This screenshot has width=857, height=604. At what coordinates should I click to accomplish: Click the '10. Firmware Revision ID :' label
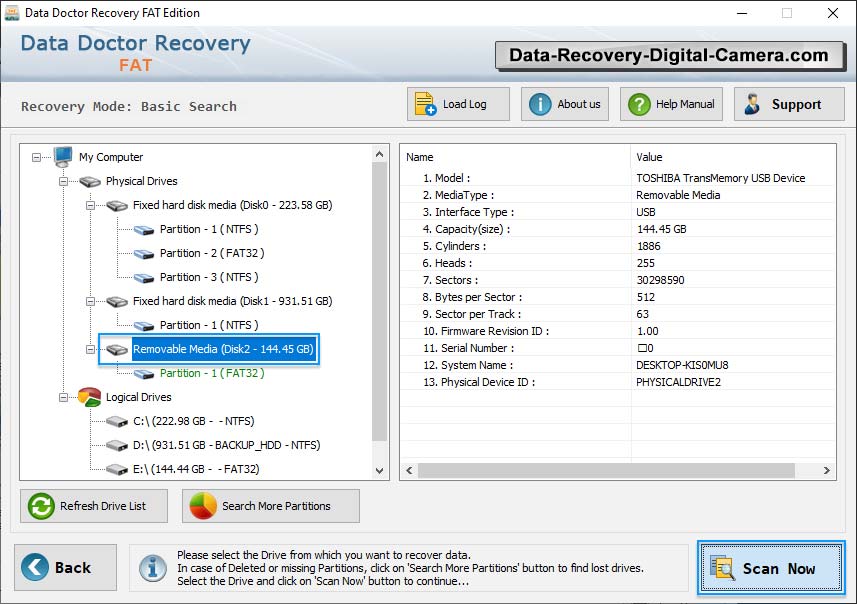486,331
